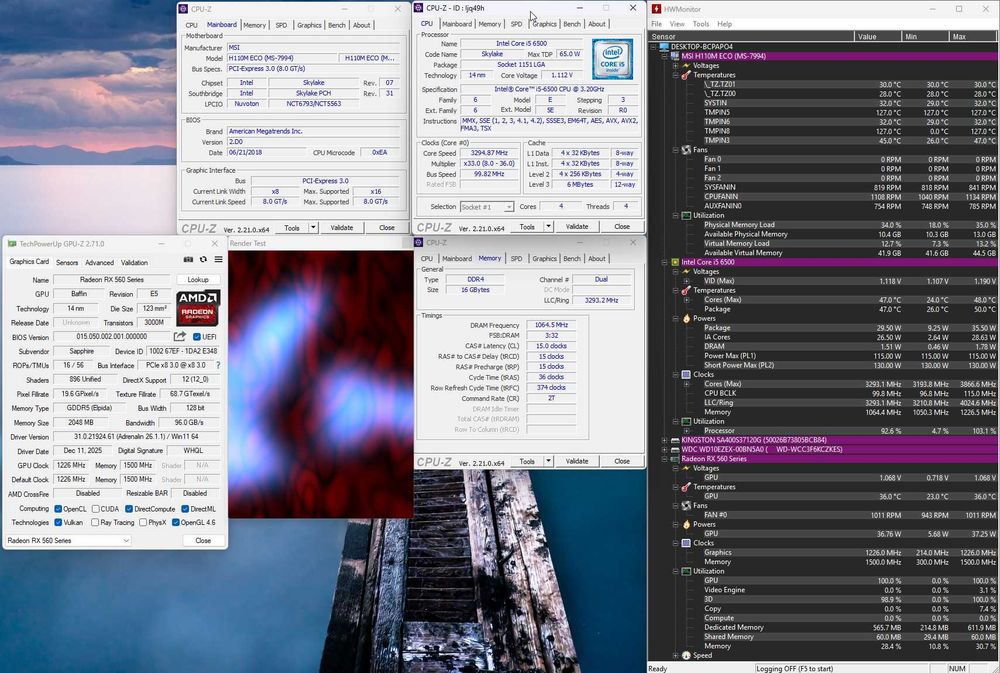Click the DESKTOP-BCPAPO4 computer icon

[x=665, y=47]
